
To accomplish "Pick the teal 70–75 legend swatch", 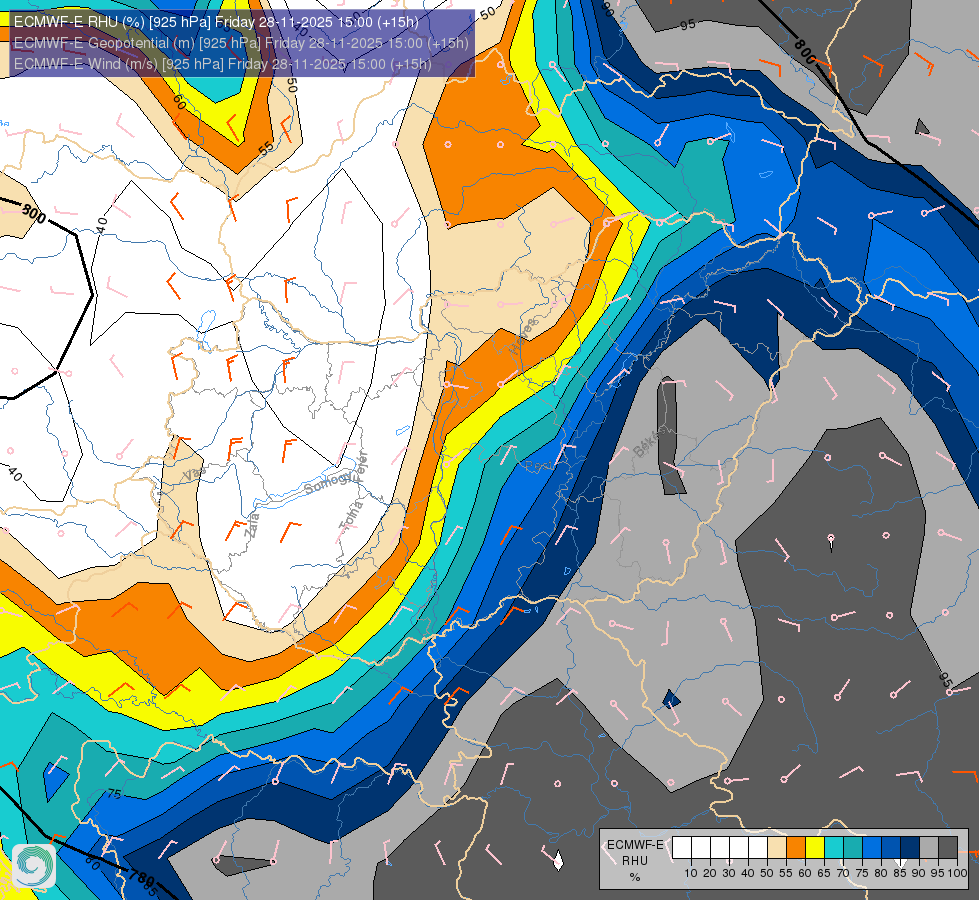I will click(853, 847).
